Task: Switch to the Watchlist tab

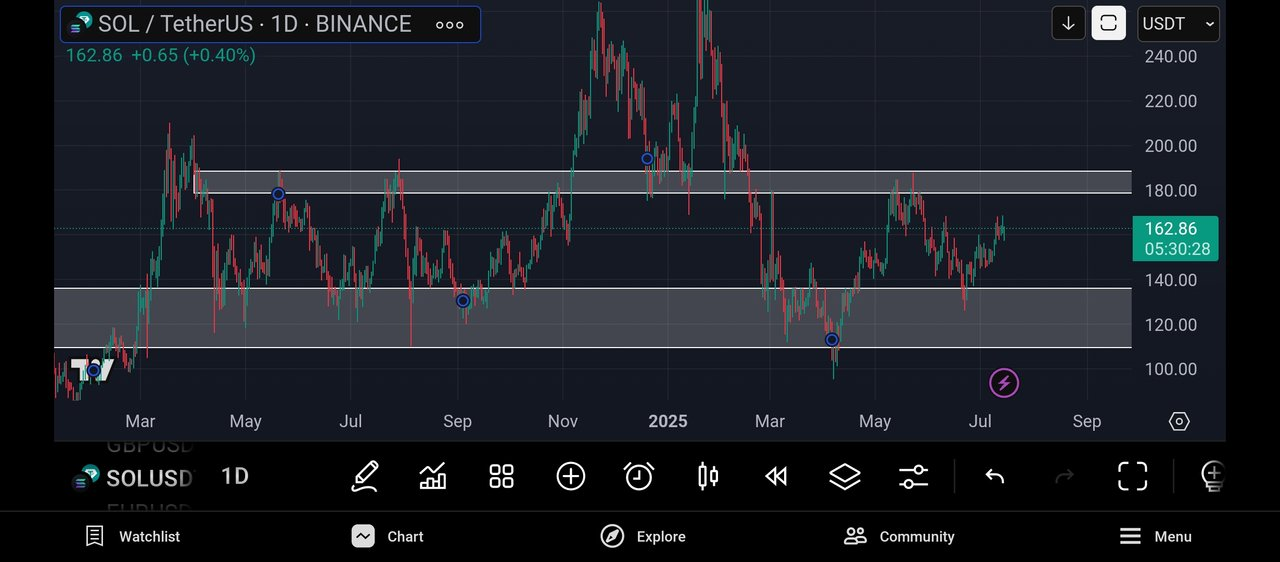Action: coord(133,537)
